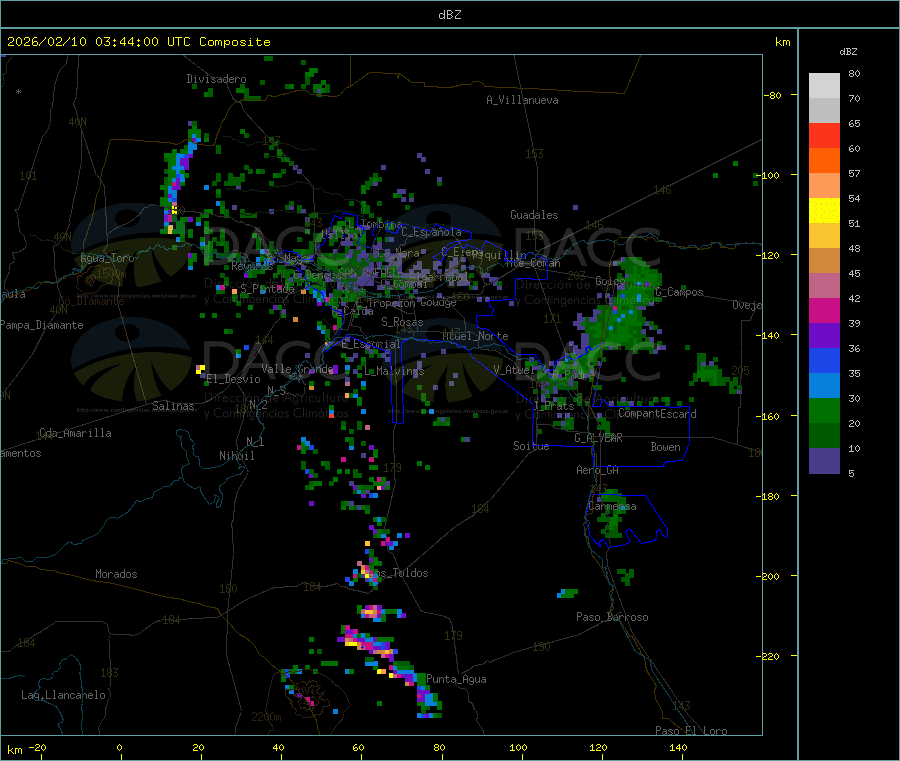Click the 'Atuel_Norte' location label
The width and height of the screenshot is (900, 761).
(475, 336)
